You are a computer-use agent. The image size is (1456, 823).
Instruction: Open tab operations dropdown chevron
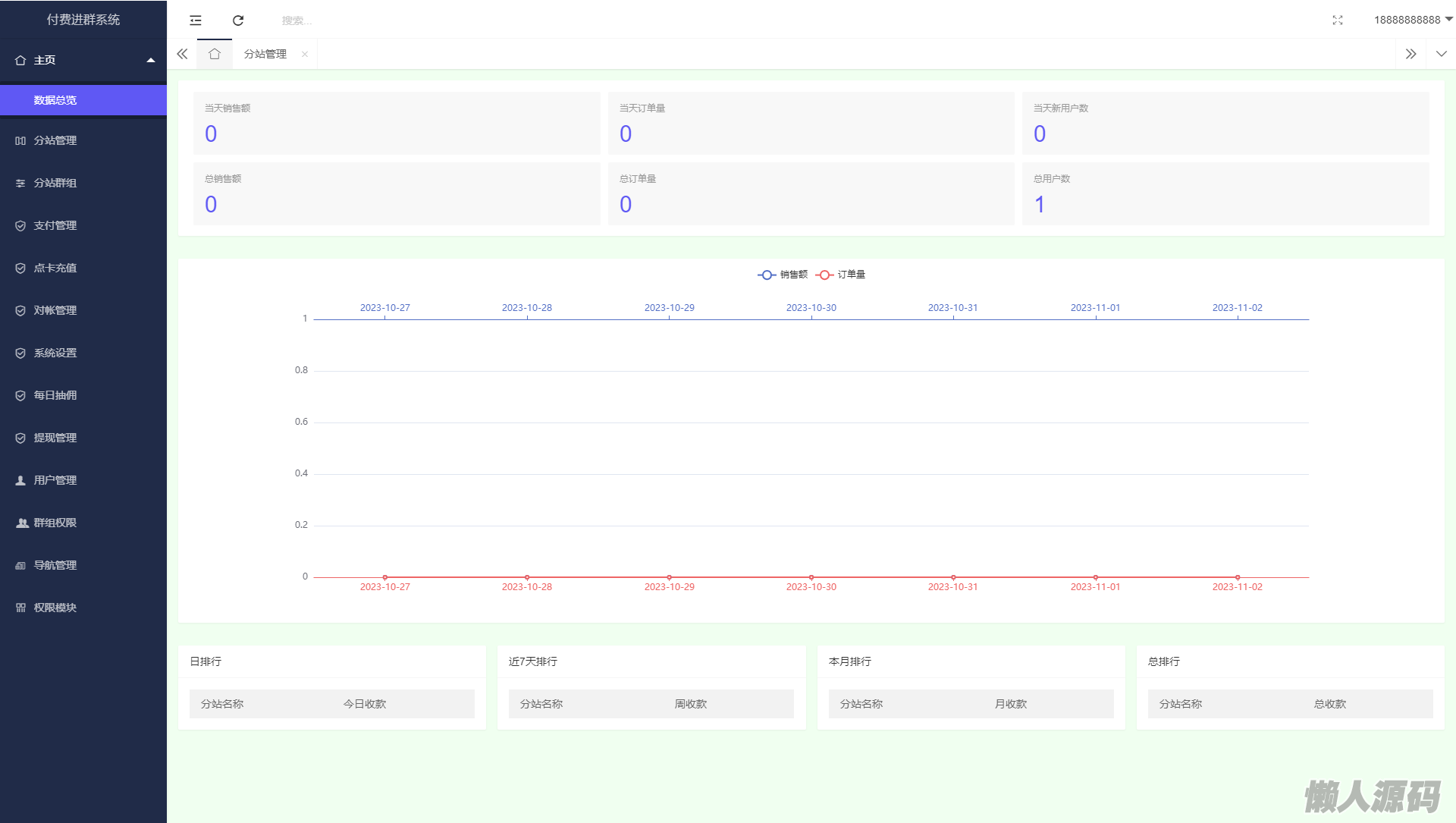(1441, 54)
